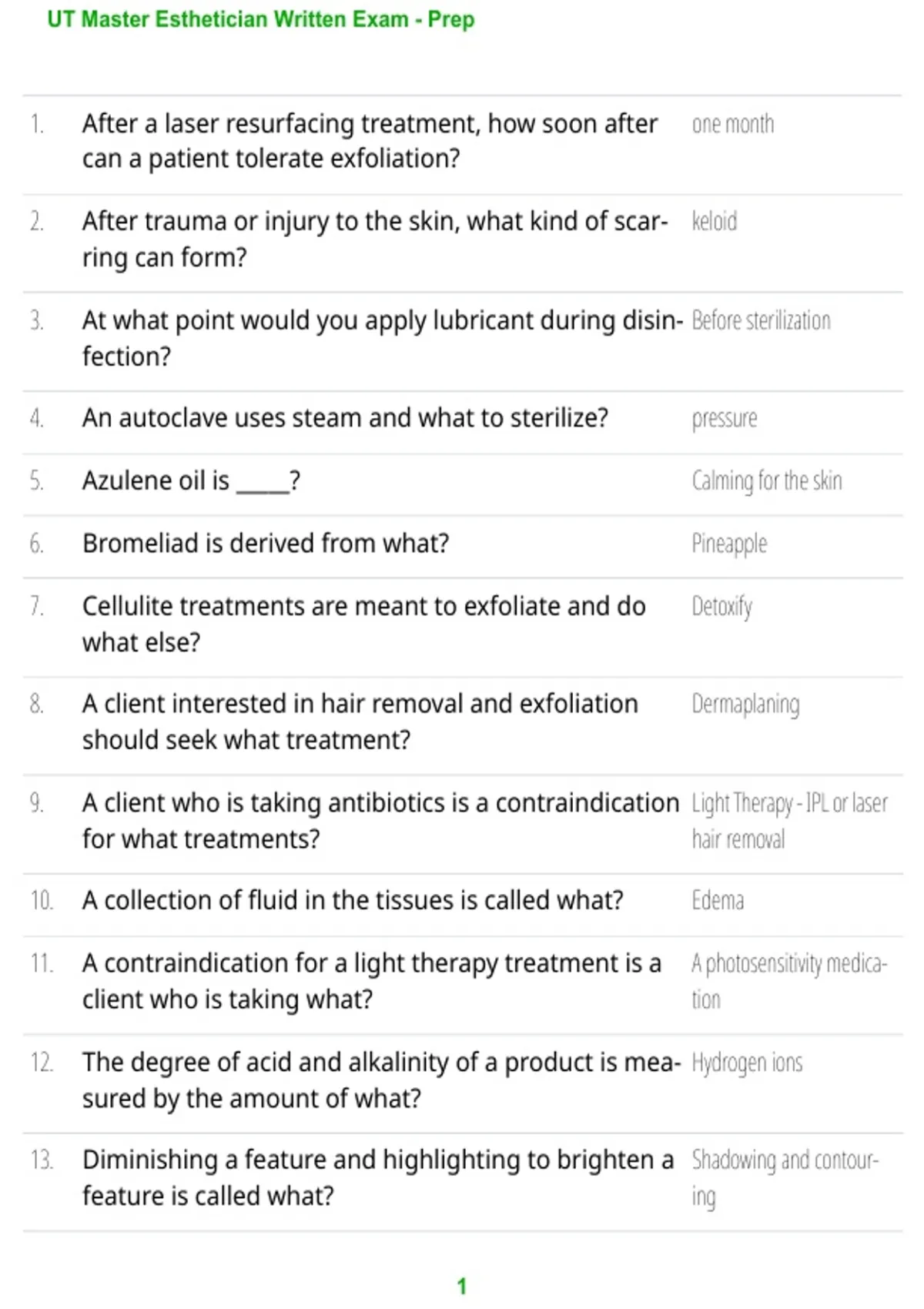Select the laser resurfacing exfoliation question

(370, 141)
